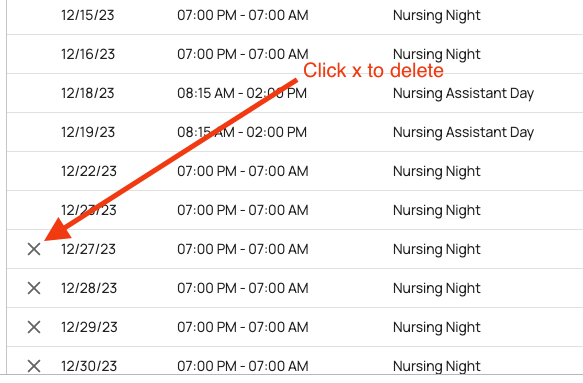Click Nursing Night on the 12/29/23 row
The height and width of the screenshot is (383, 583).
(437, 328)
